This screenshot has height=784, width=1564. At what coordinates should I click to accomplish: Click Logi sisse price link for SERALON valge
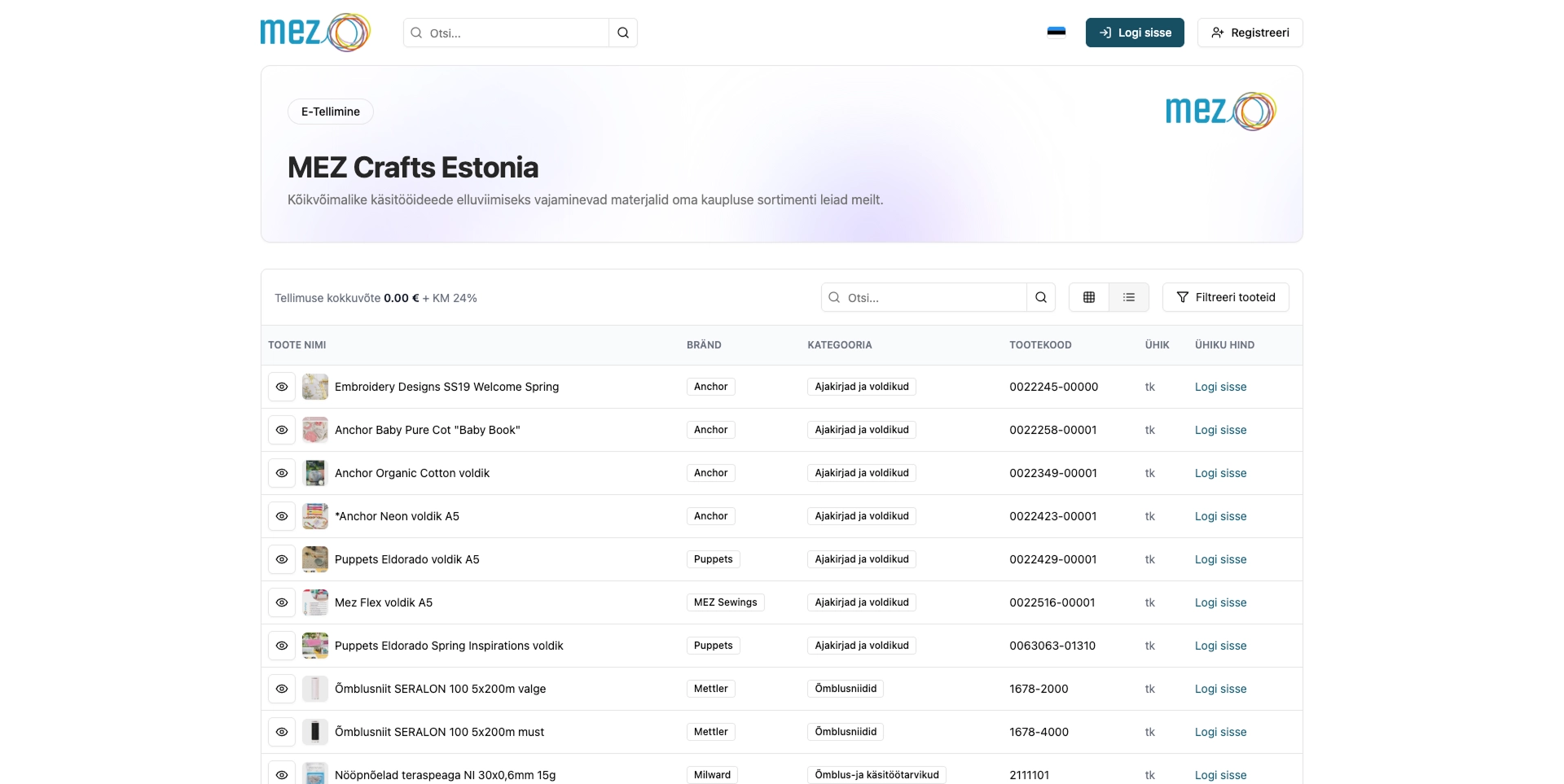1220,689
